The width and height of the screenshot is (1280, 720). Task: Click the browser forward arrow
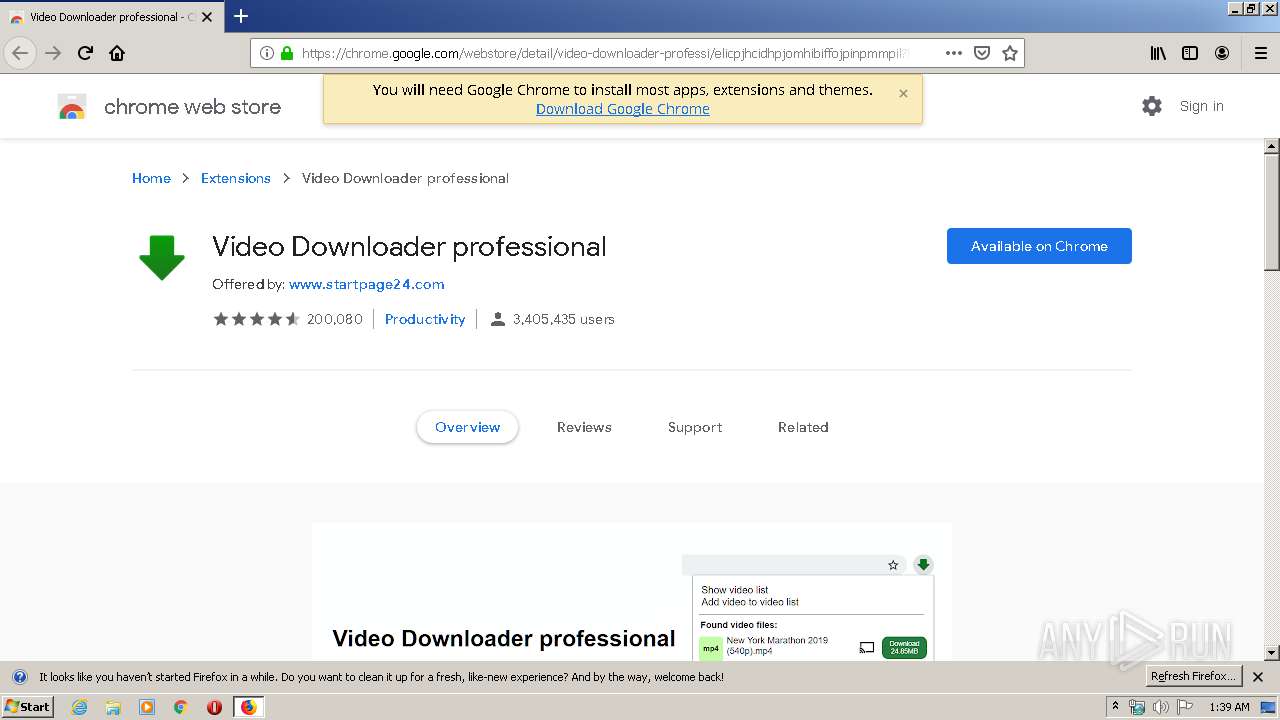53,53
